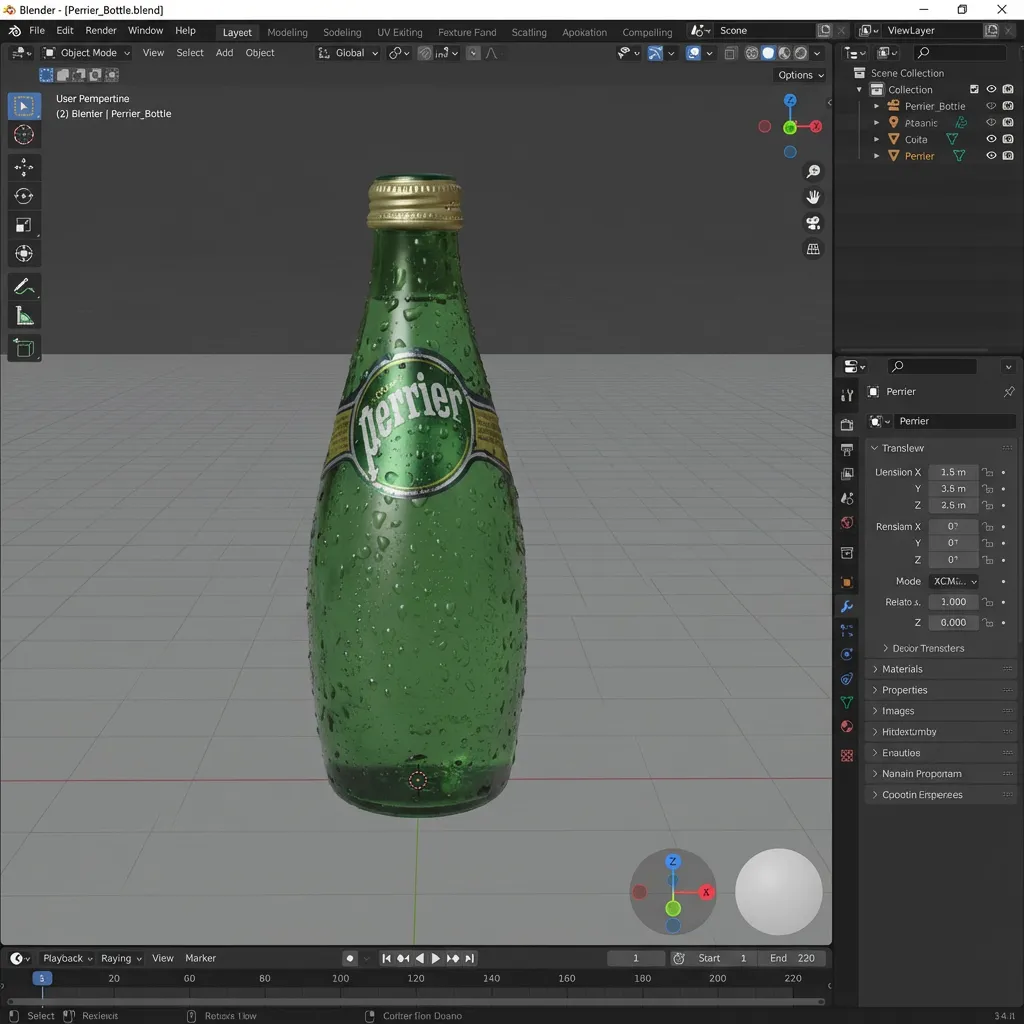Select the Measure tool
The image size is (1024, 1024).
[x=24, y=316]
